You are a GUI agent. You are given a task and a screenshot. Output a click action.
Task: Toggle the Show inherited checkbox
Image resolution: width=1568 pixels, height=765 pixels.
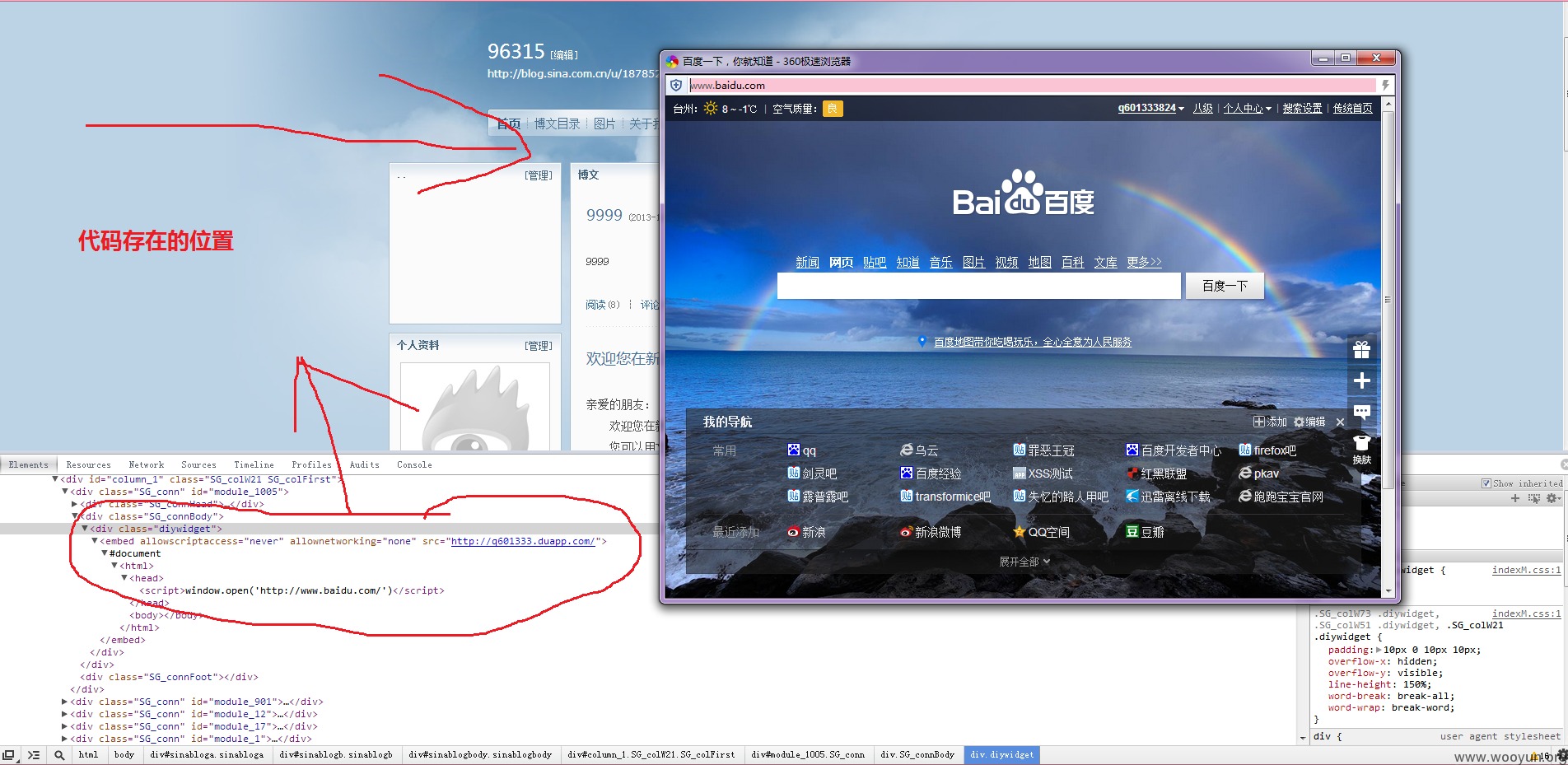tap(1486, 483)
